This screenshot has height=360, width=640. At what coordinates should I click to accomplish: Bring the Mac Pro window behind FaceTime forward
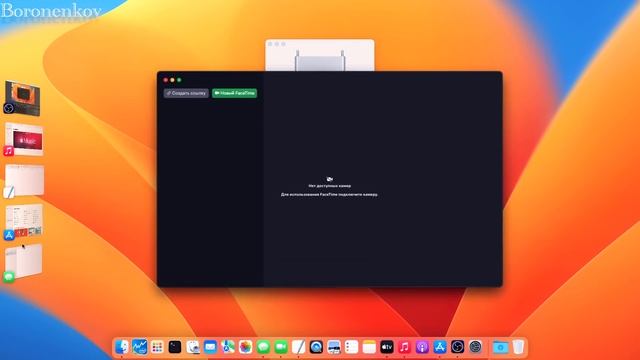[x=320, y=55]
